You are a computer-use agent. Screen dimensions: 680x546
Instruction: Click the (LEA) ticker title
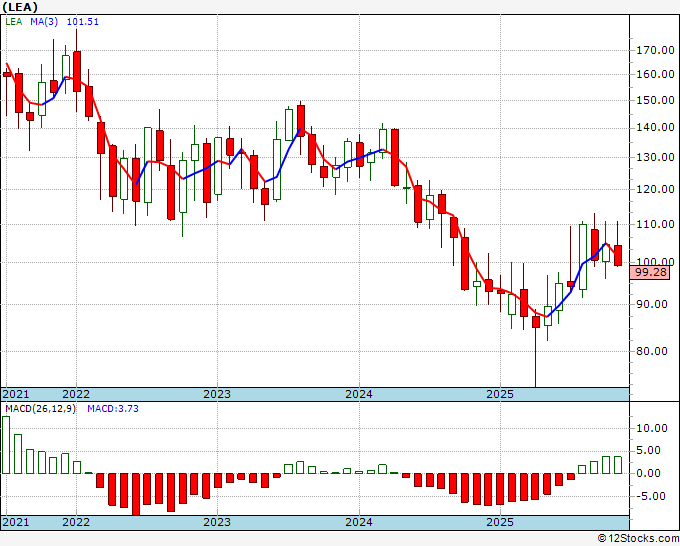tap(20, 7)
